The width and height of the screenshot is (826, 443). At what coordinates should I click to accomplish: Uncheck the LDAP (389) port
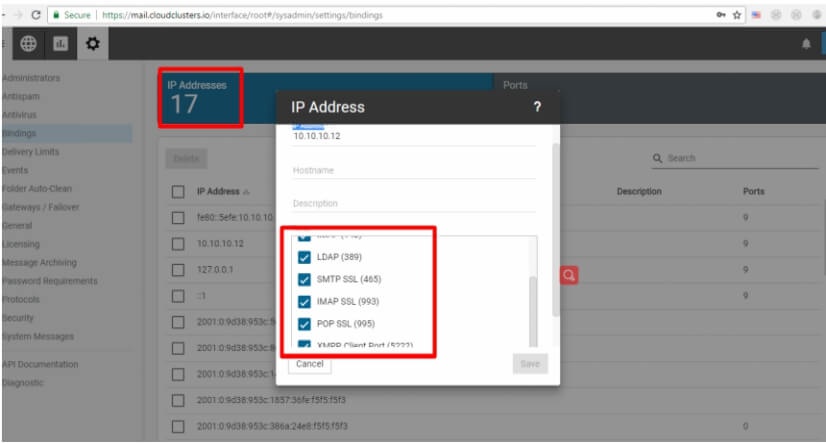(x=304, y=257)
